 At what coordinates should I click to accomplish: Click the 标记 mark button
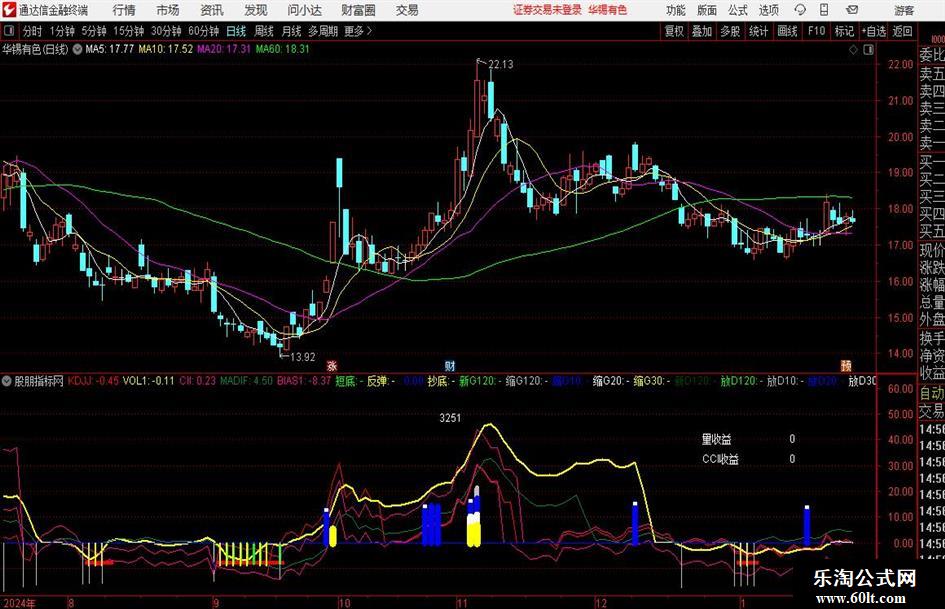(844, 31)
